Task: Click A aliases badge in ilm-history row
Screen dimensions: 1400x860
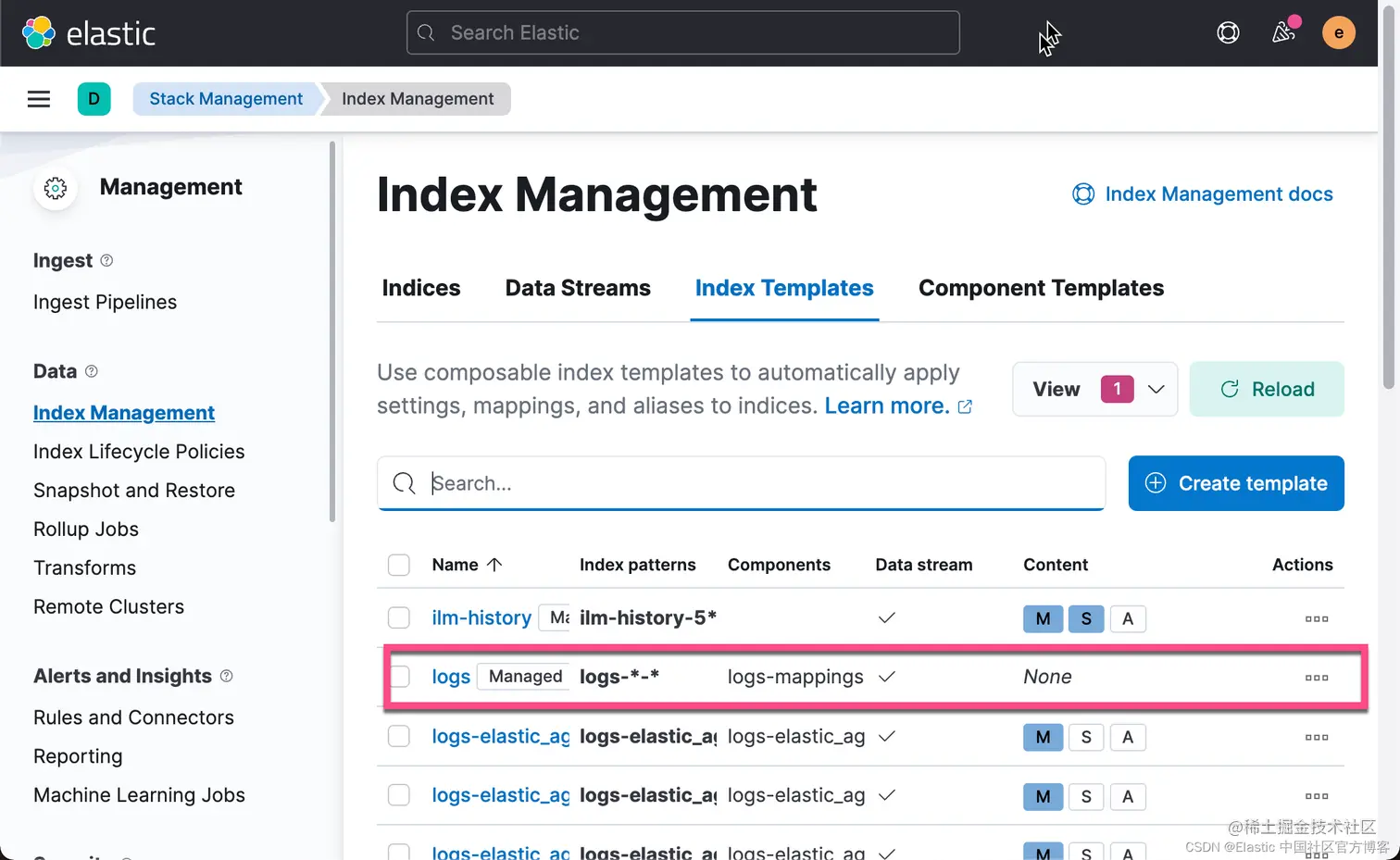Action: [1128, 619]
